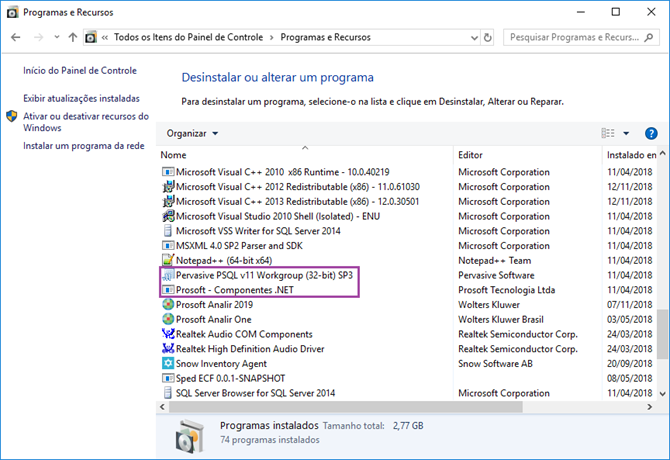Select Snow Inventory Agent entry
670x460 pixels.
[221, 363]
